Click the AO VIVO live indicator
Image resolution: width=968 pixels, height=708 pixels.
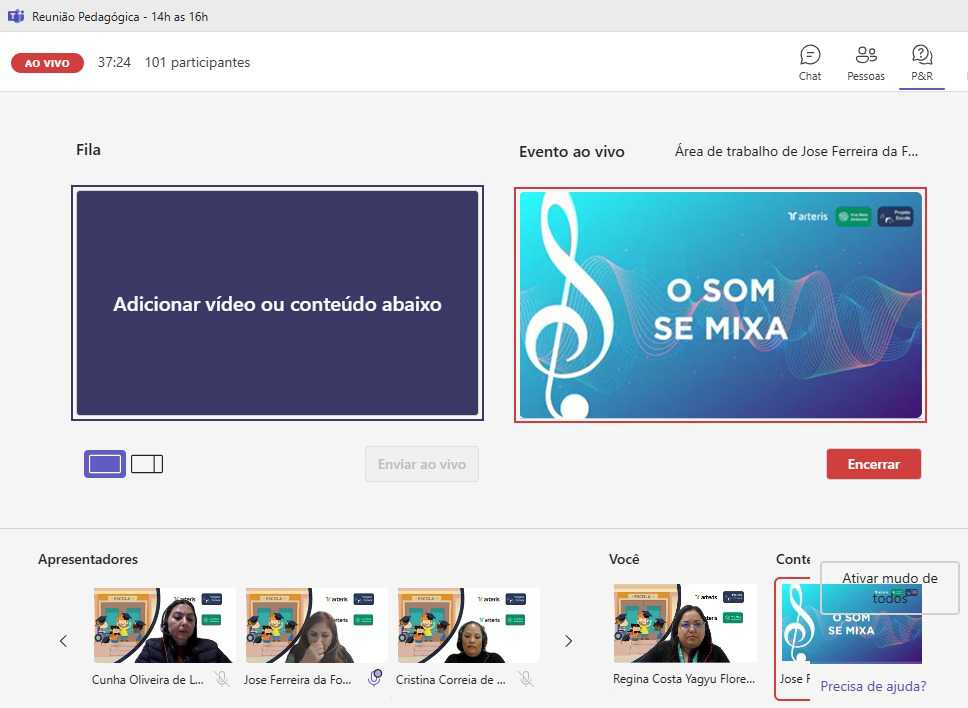pos(47,63)
